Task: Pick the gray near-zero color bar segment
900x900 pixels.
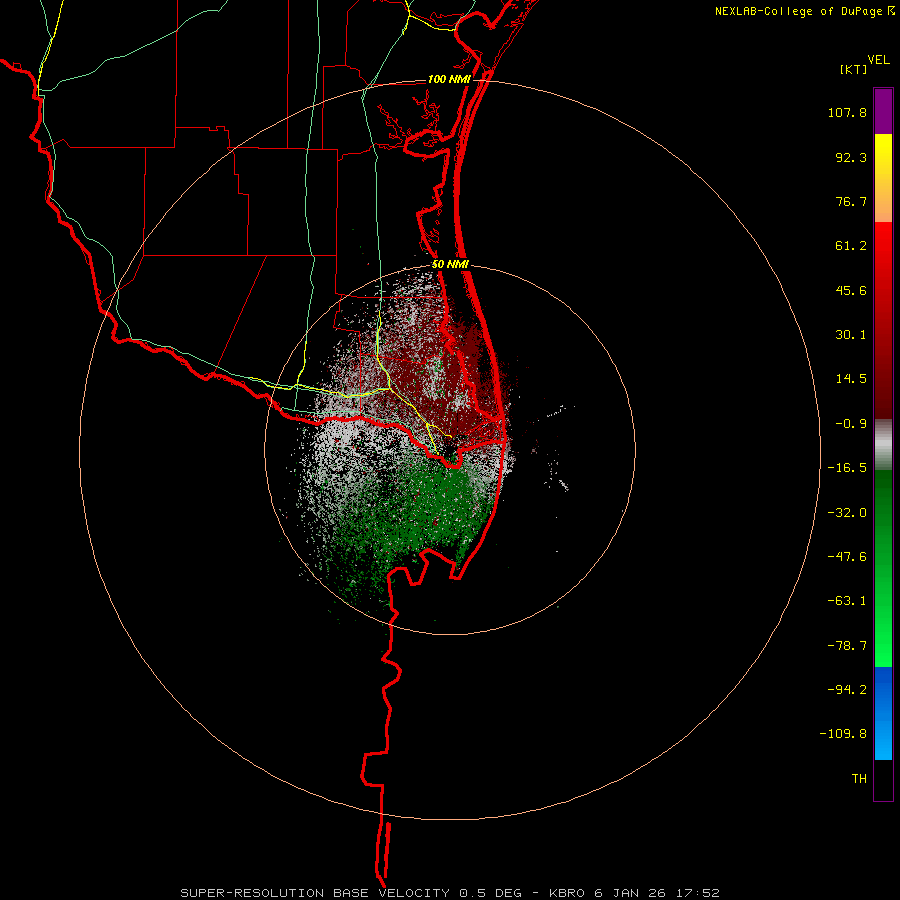Action: click(x=883, y=445)
